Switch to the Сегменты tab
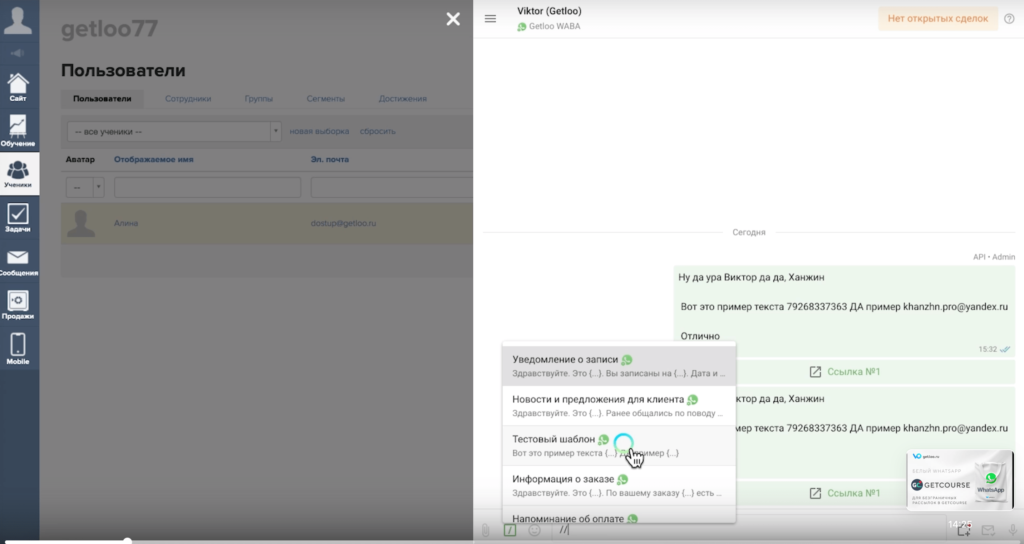This screenshot has height=544, width=1024. [x=326, y=99]
